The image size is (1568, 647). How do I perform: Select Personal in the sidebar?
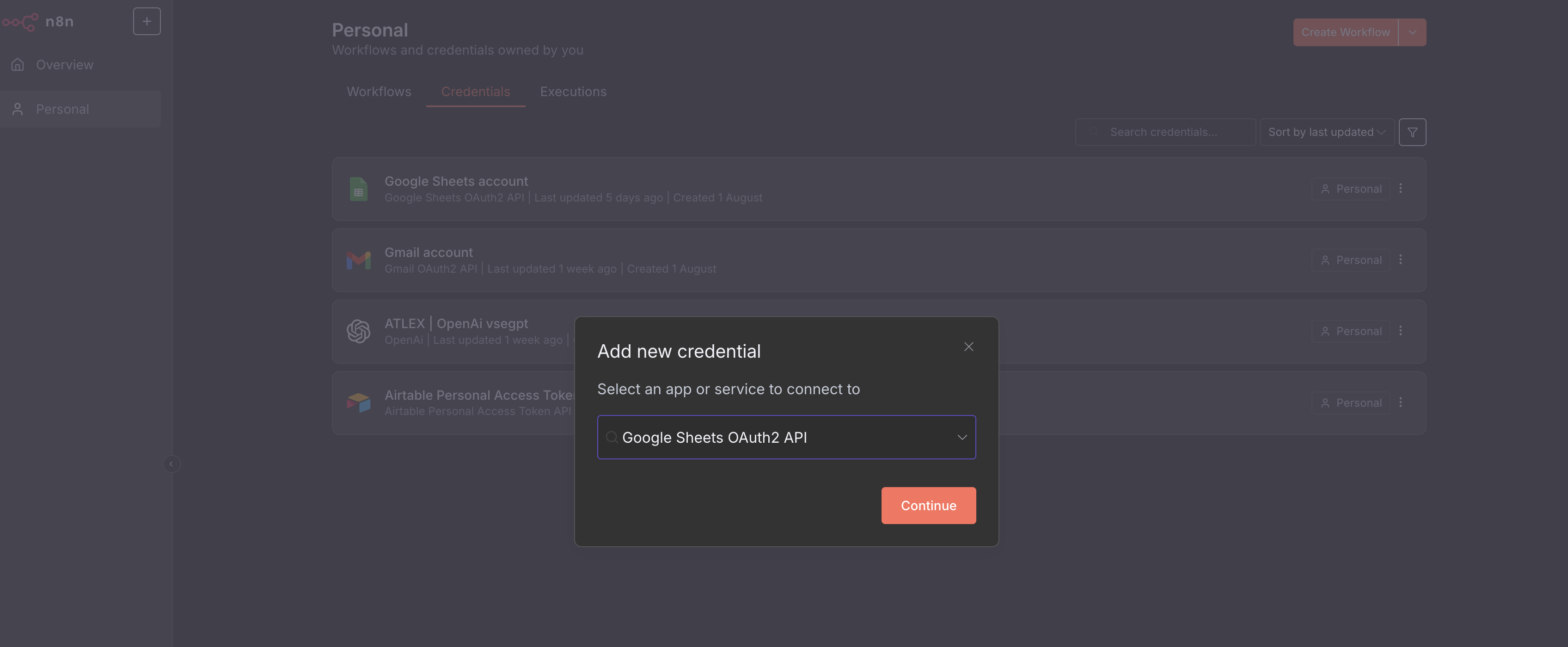[80, 109]
